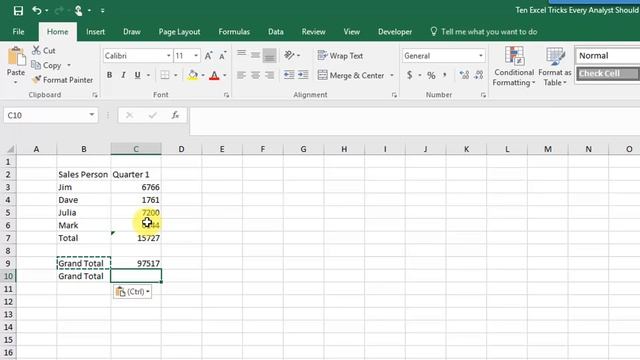Align text right icon
Viewport: 640px width, 360px height.
point(269,75)
